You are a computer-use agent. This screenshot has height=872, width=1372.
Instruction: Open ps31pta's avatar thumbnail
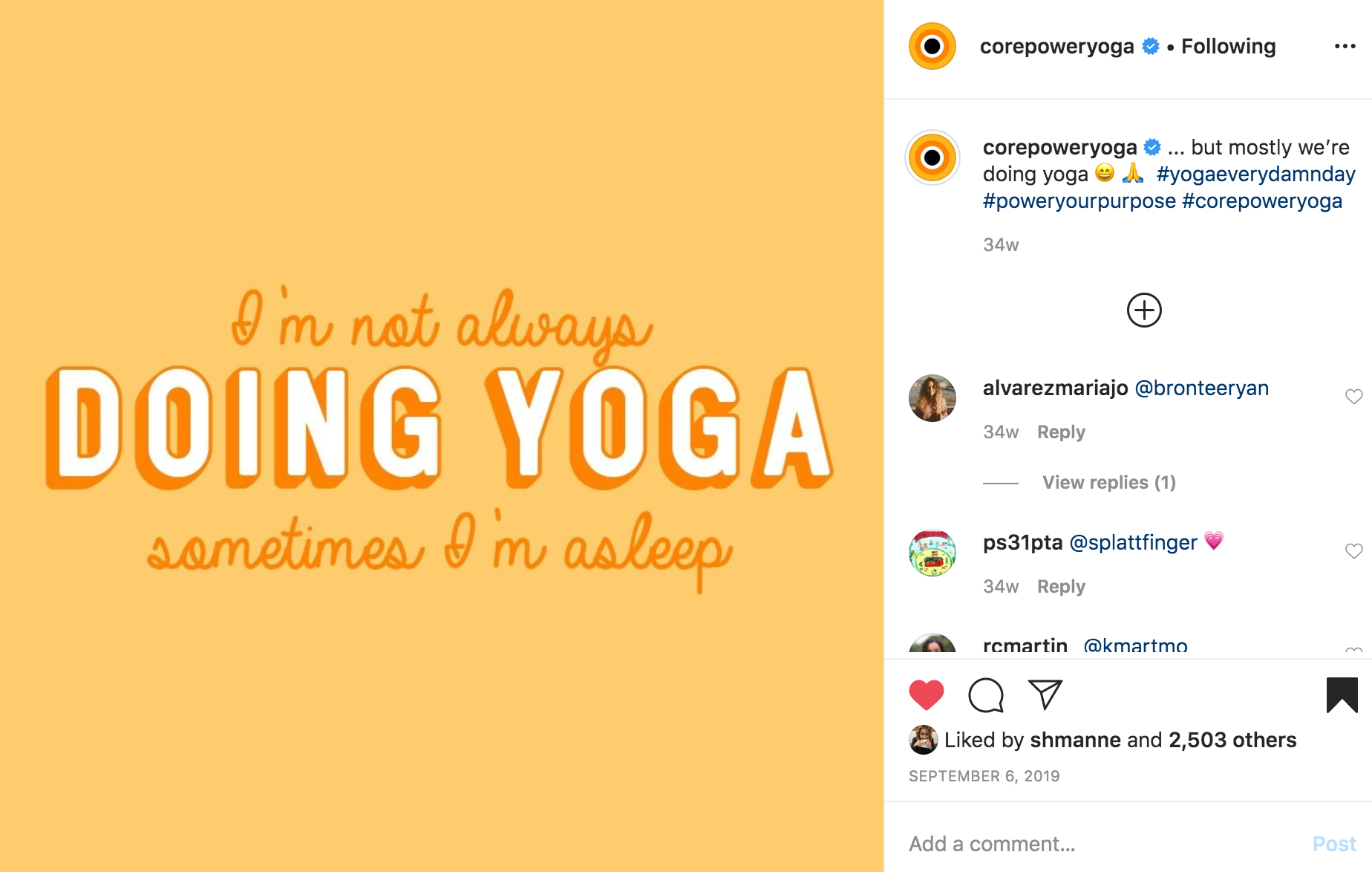click(932, 553)
